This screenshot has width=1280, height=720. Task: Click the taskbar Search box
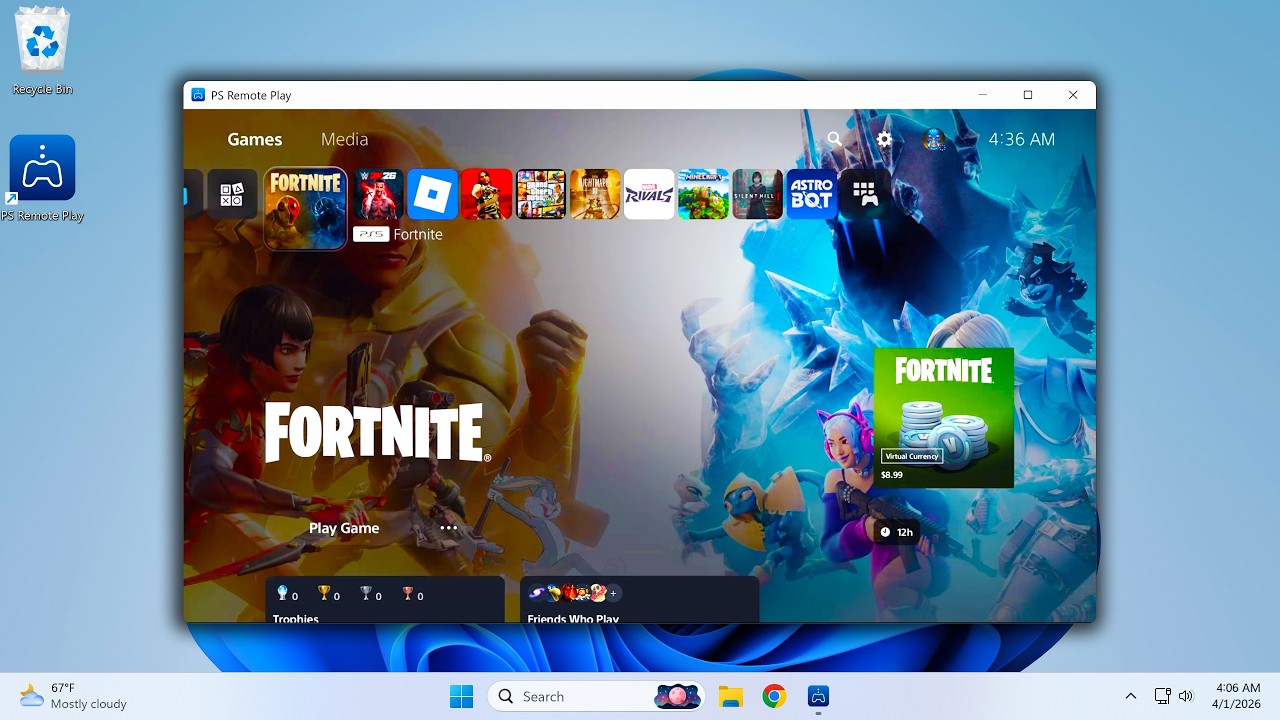(596, 696)
